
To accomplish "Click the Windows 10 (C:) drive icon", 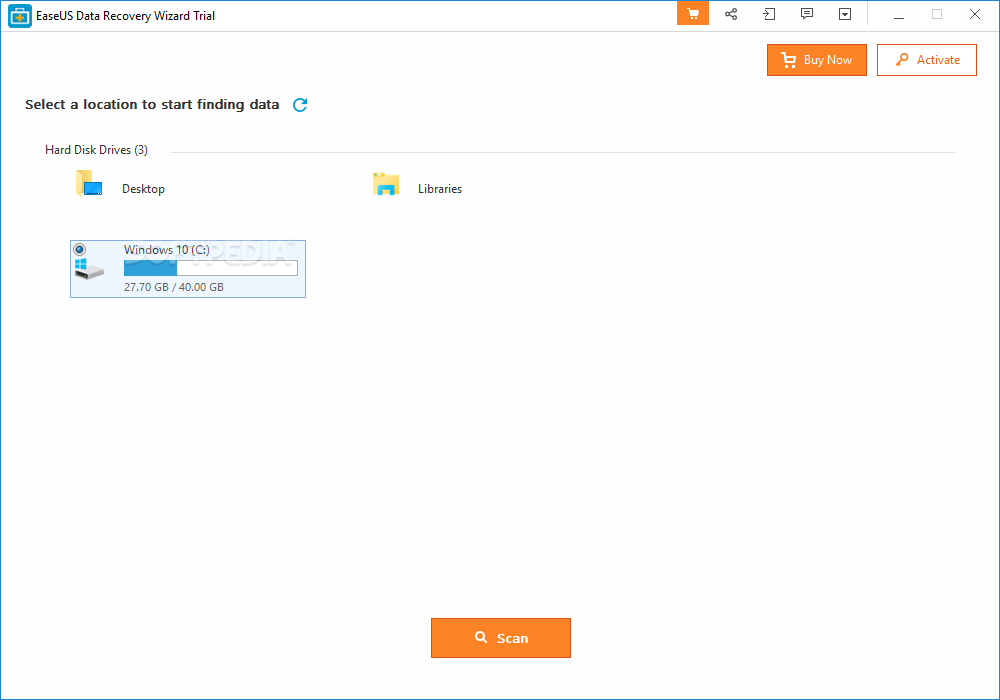I will click(x=89, y=269).
